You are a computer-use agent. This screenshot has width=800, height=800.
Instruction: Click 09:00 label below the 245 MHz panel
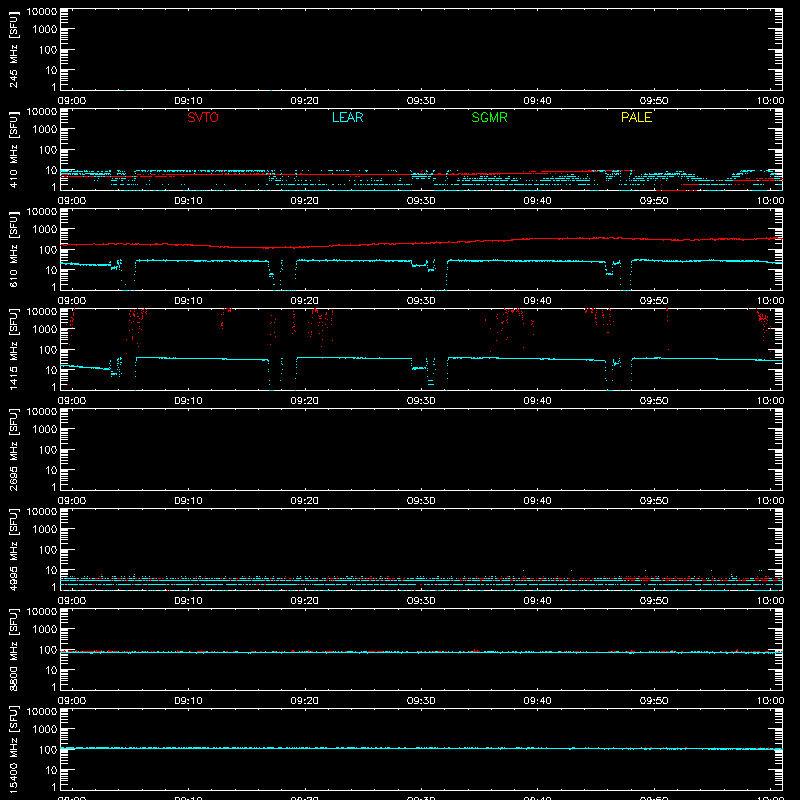(71, 101)
